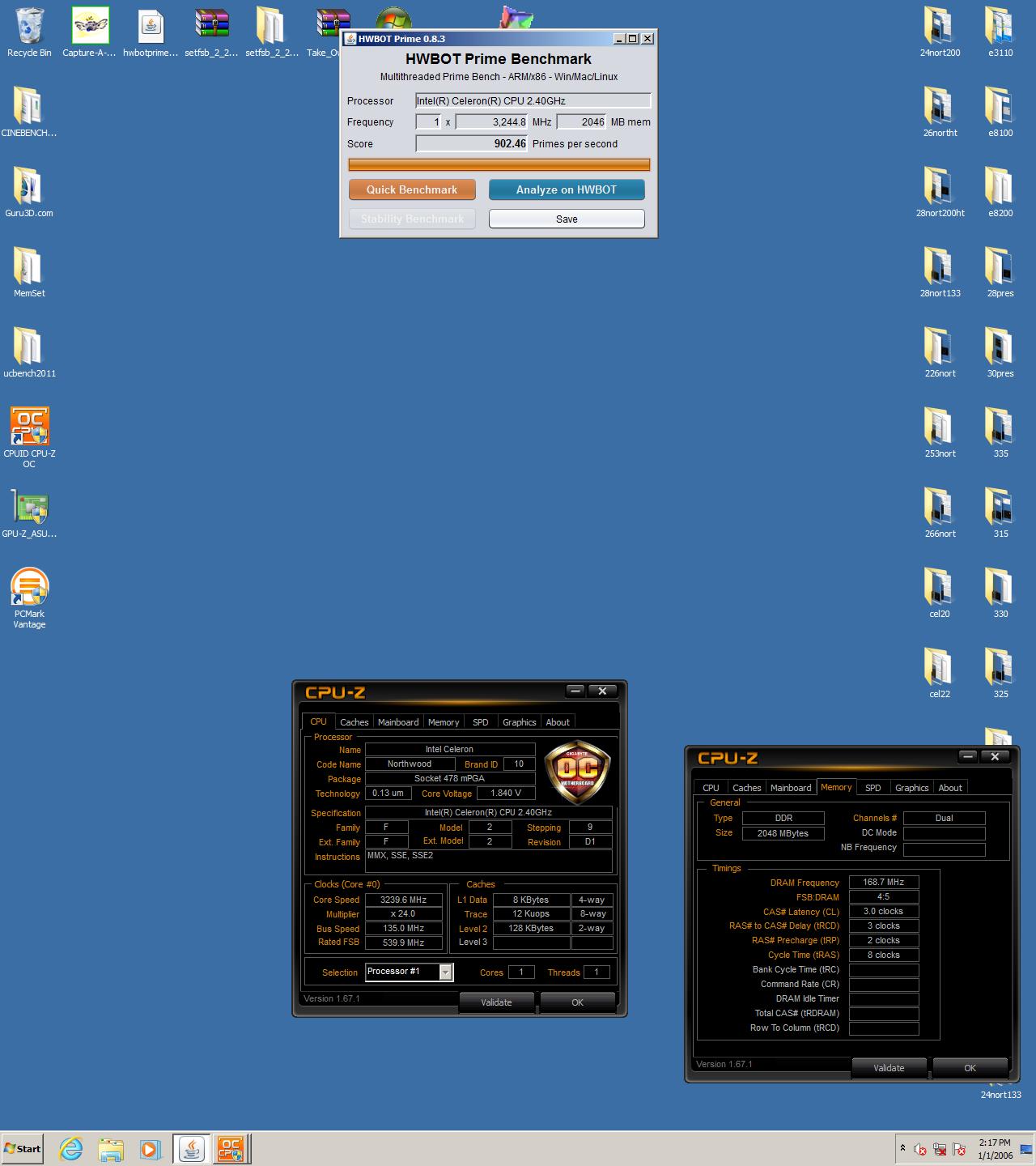This screenshot has height=1166, width=1036.
Task: Click the network disconnected tray icon
Action: [x=940, y=1149]
